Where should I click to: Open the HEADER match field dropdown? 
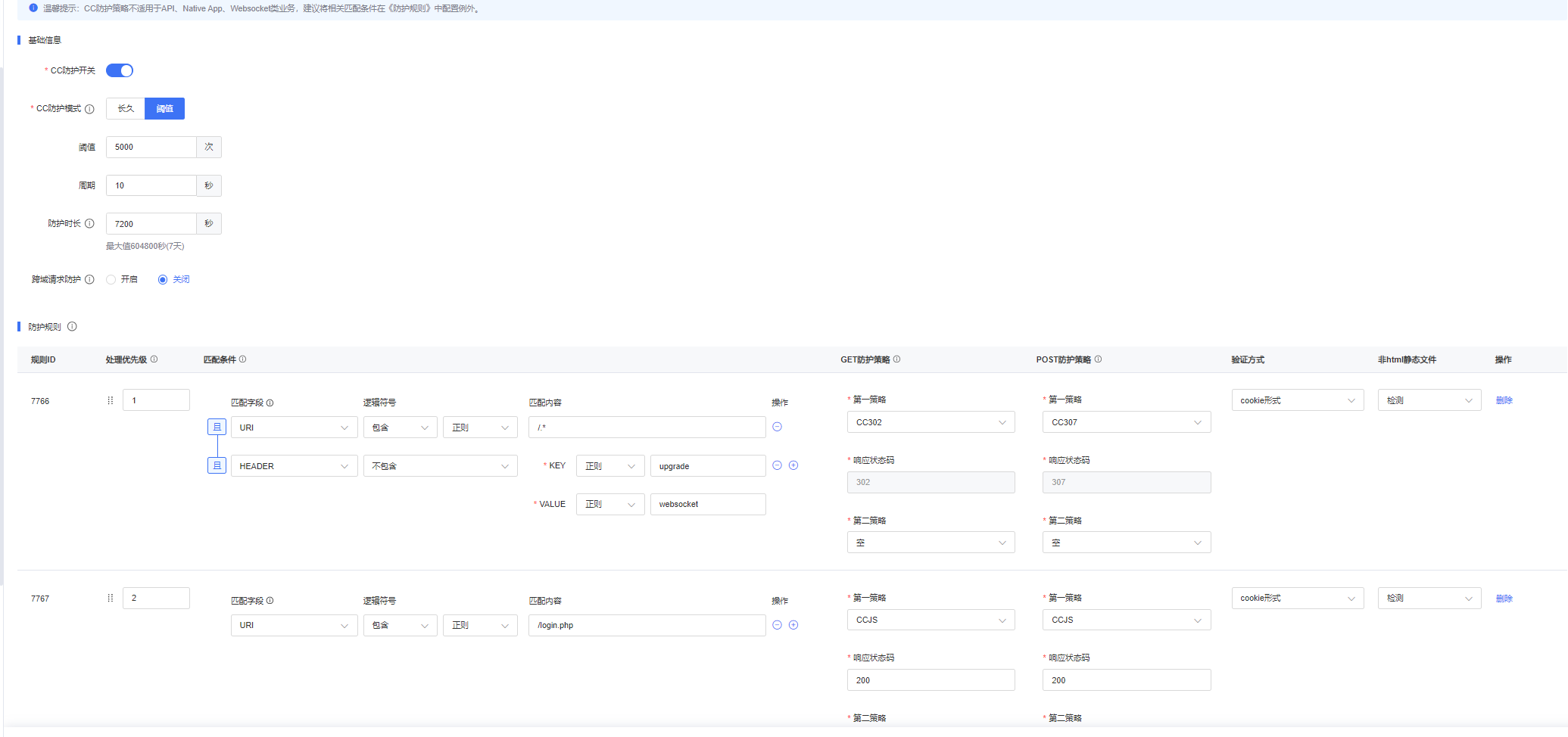click(294, 466)
